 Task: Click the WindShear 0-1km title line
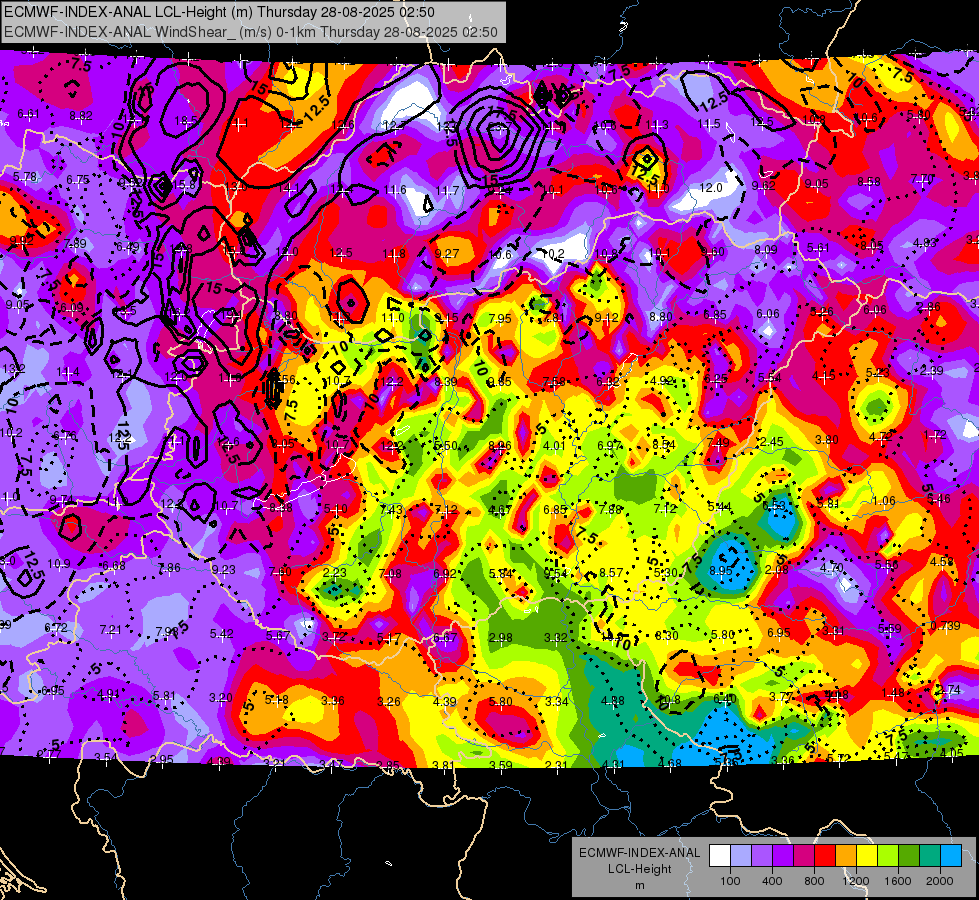pyautogui.click(x=251, y=32)
